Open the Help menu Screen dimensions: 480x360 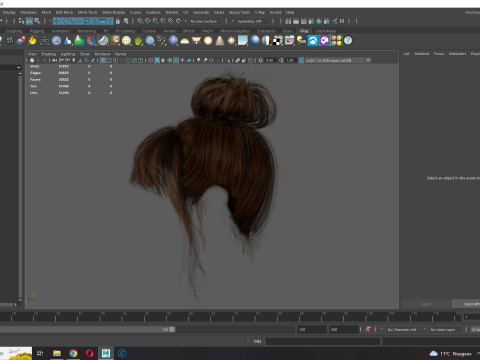click(x=290, y=12)
